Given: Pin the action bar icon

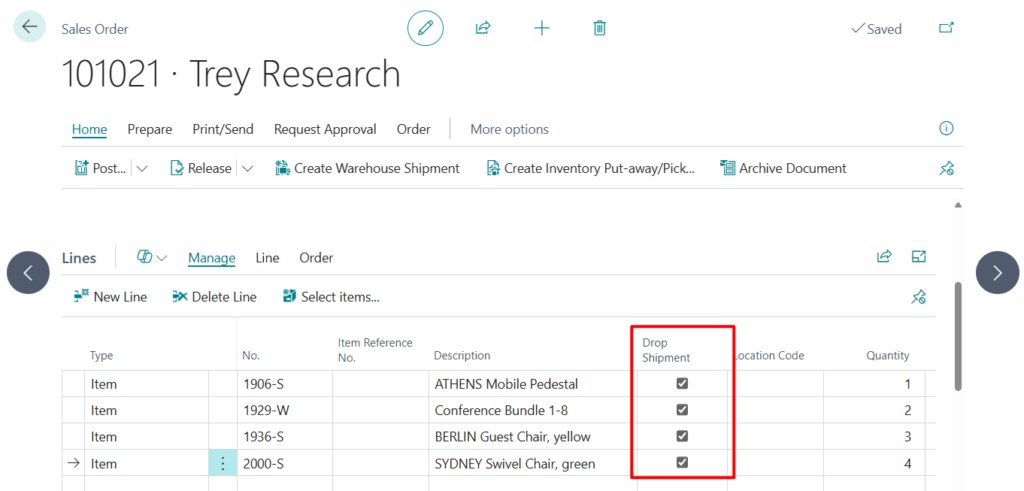Looking at the screenshot, I should point(946,168).
